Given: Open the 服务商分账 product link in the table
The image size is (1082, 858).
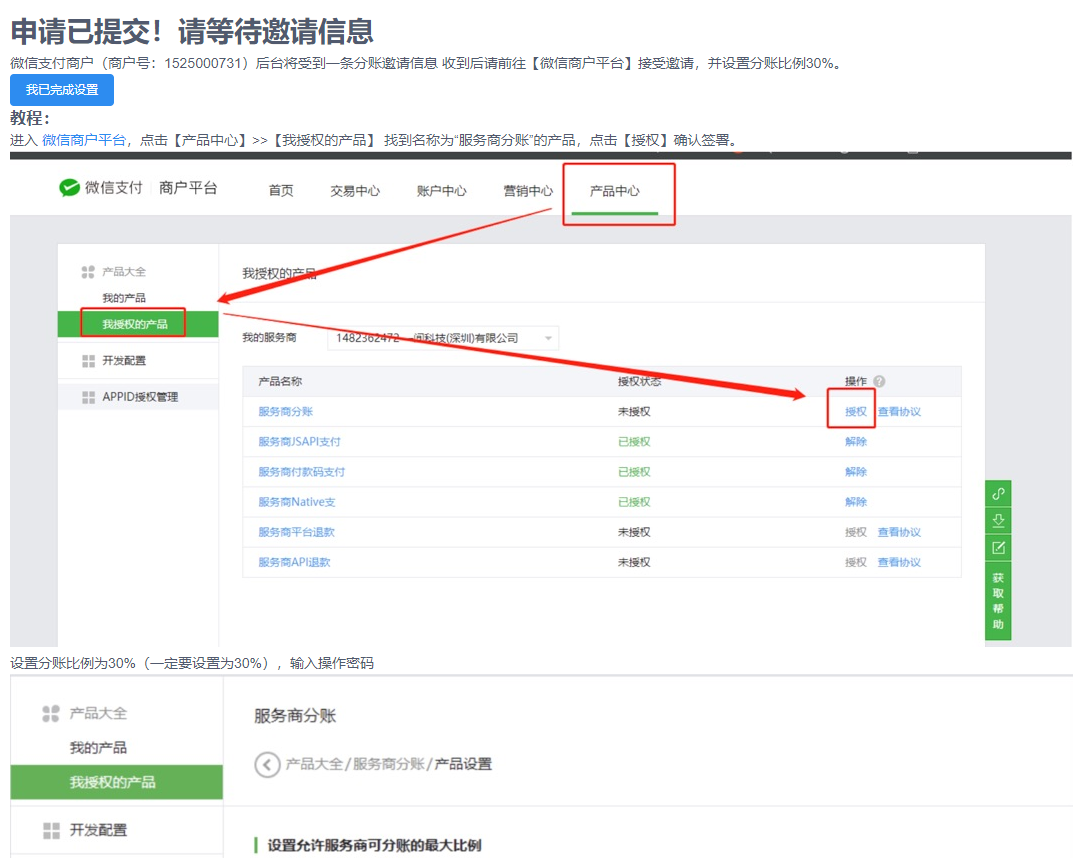Looking at the screenshot, I should click(x=286, y=411).
